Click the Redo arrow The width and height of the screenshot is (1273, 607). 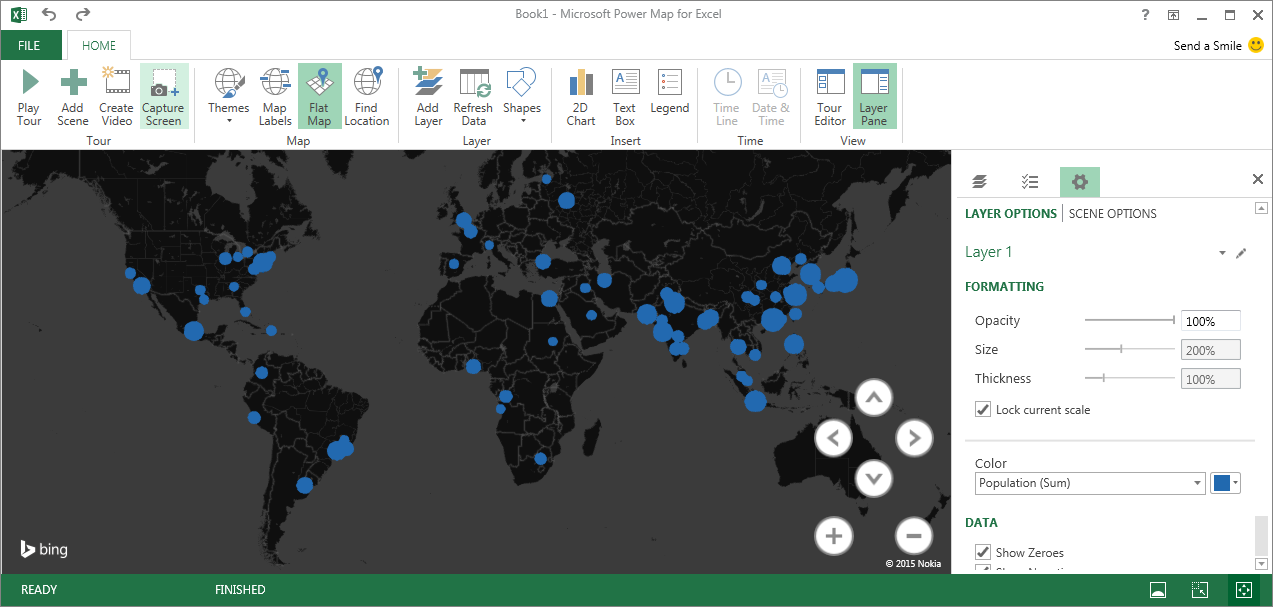pos(82,14)
